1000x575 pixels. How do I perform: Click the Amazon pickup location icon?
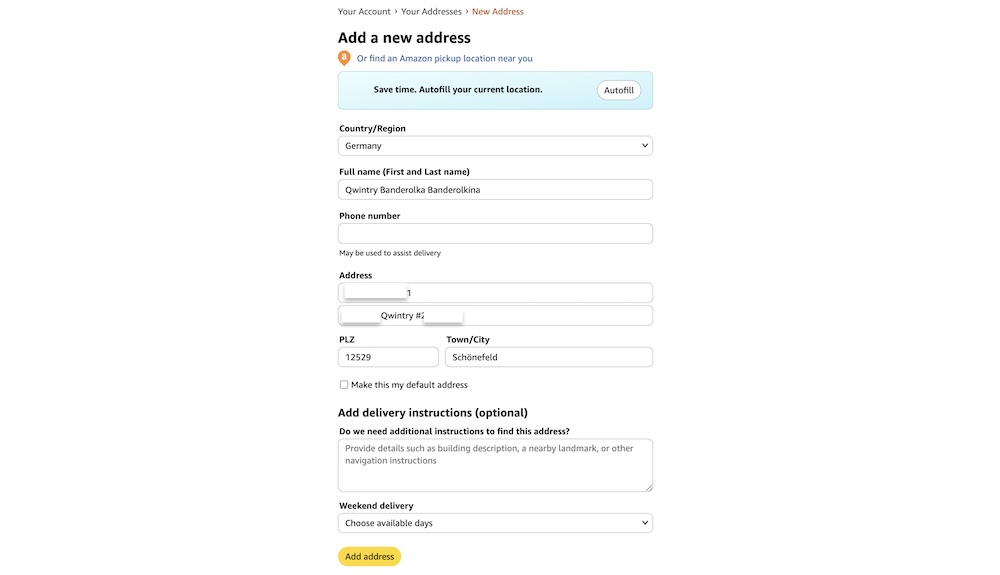344,58
